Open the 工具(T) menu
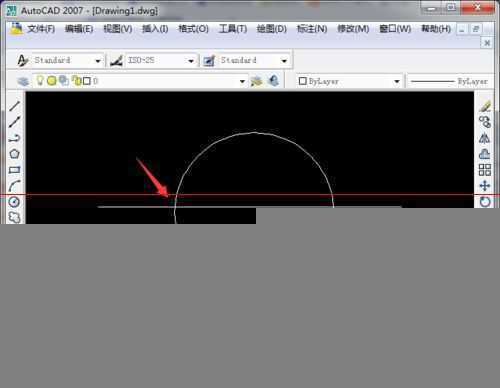This screenshot has height=388, width=500. click(x=233, y=29)
